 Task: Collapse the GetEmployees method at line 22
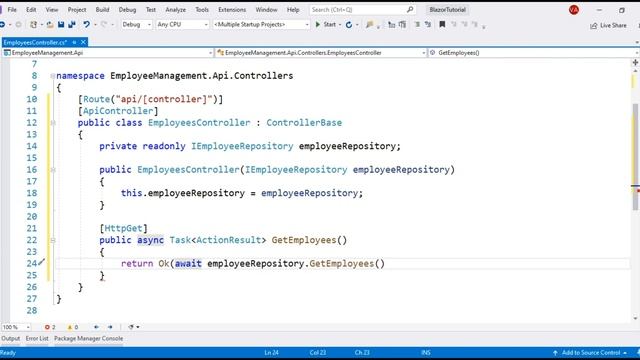click(x=53, y=240)
